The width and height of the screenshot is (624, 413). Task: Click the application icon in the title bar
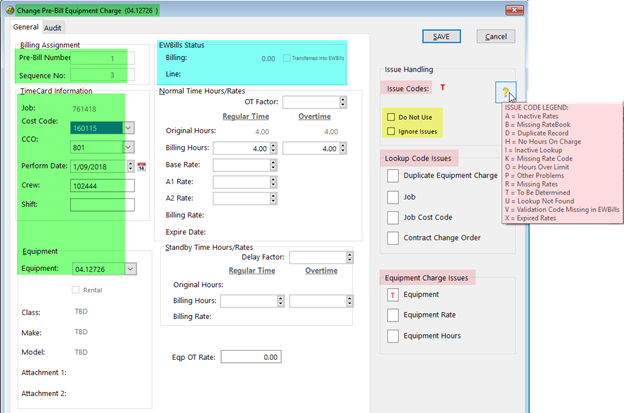click(10, 10)
